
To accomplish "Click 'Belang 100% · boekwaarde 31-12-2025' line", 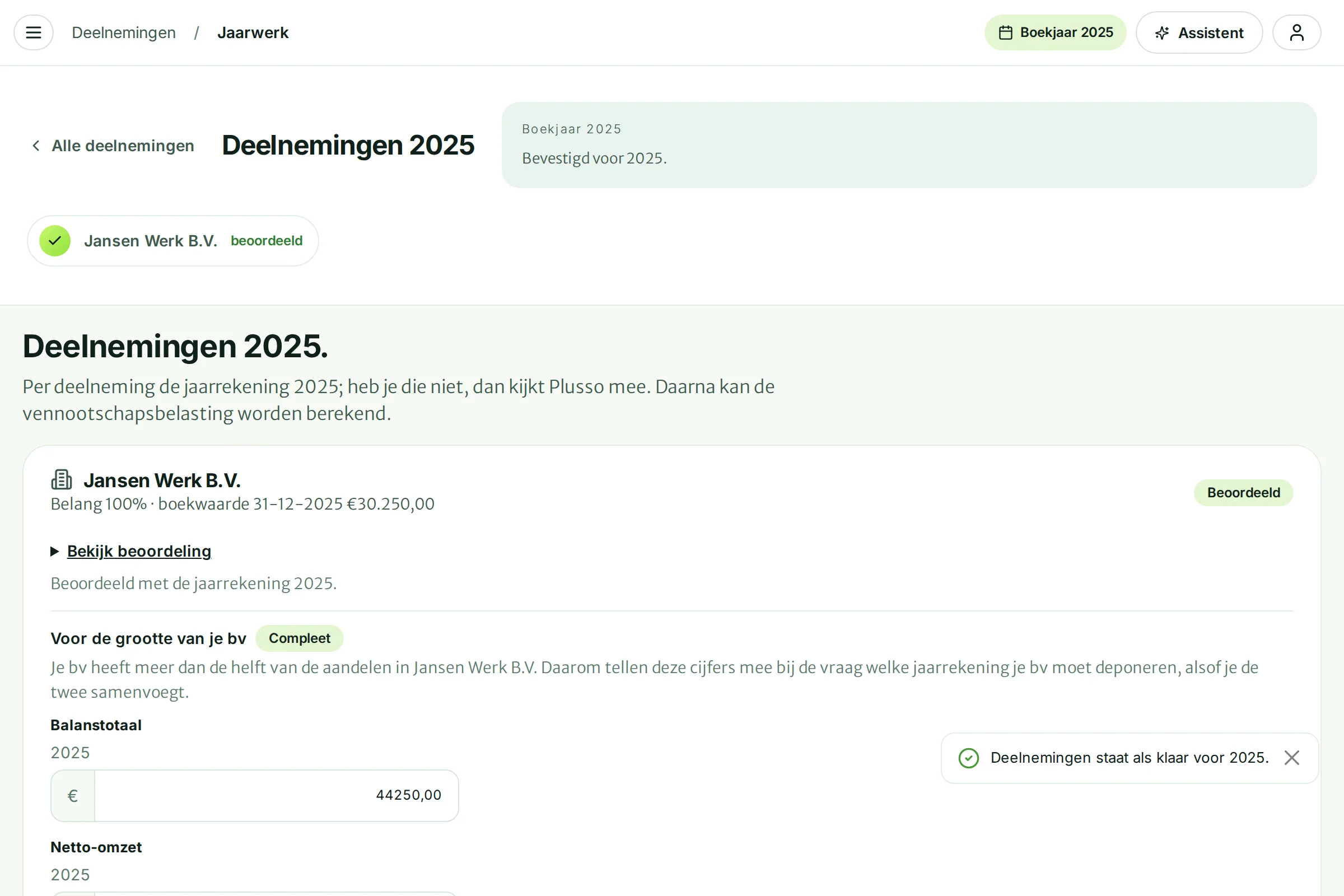I will pos(242,504).
